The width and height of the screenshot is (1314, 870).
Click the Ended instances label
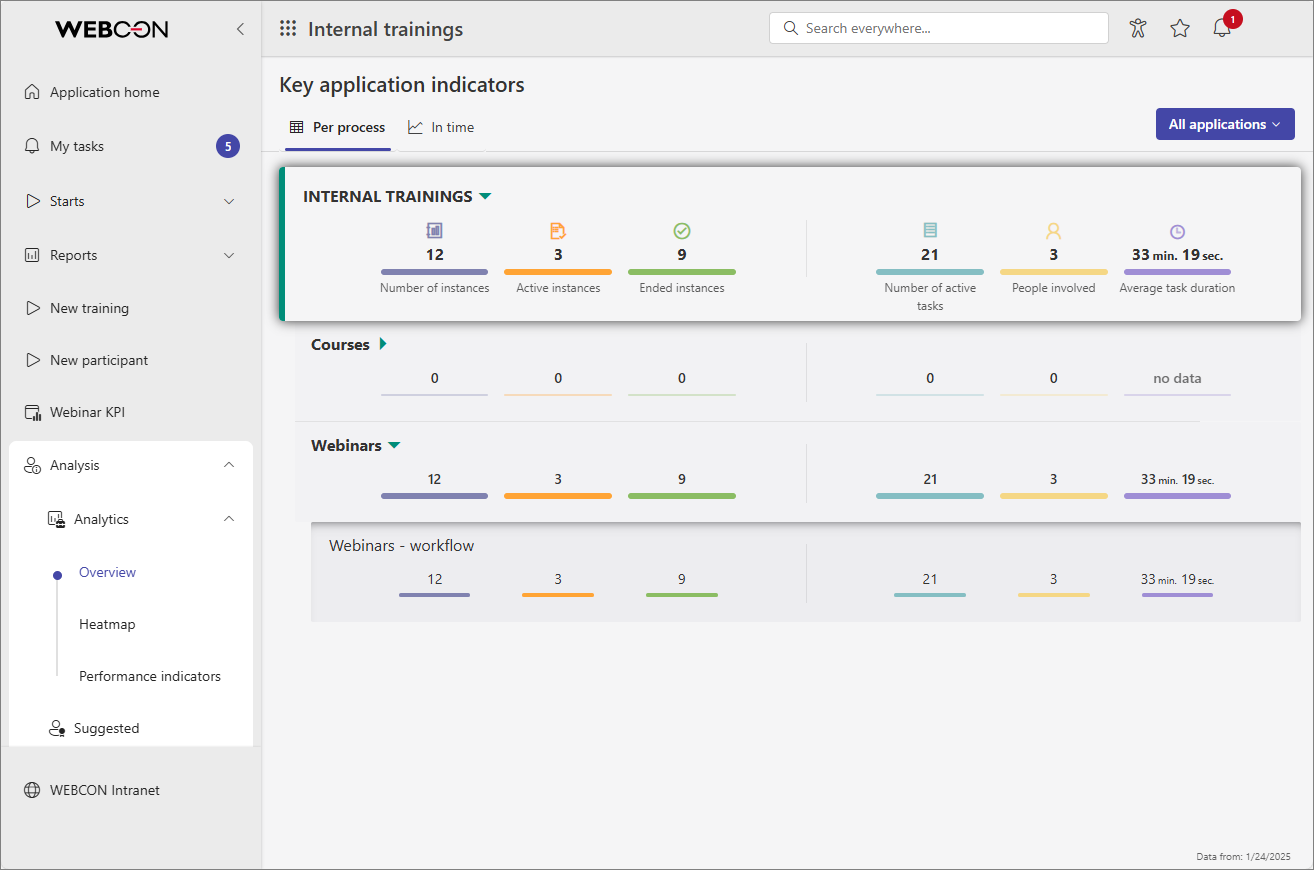(x=682, y=288)
